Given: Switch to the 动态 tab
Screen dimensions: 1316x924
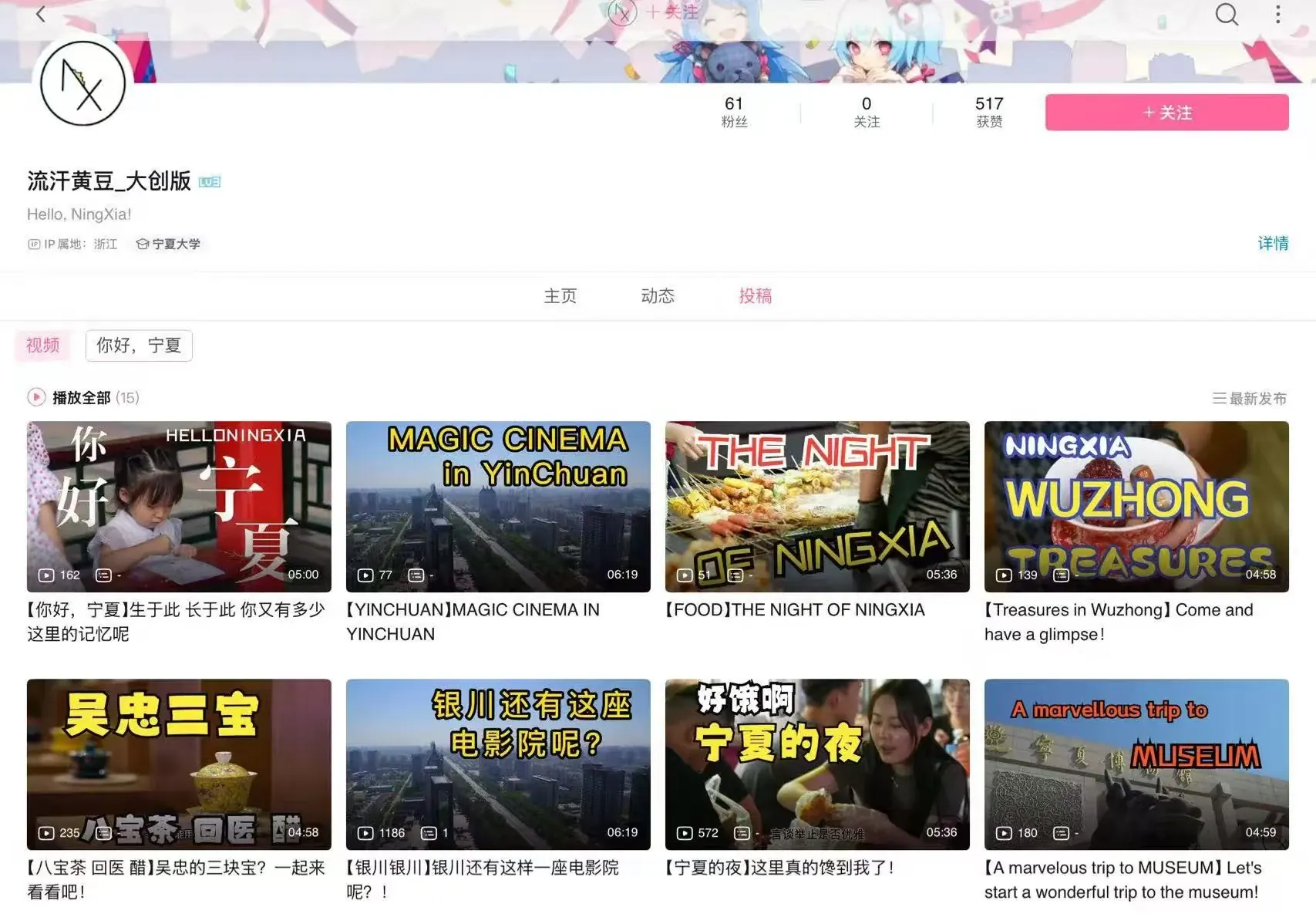Looking at the screenshot, I should (x=658, y=296).
